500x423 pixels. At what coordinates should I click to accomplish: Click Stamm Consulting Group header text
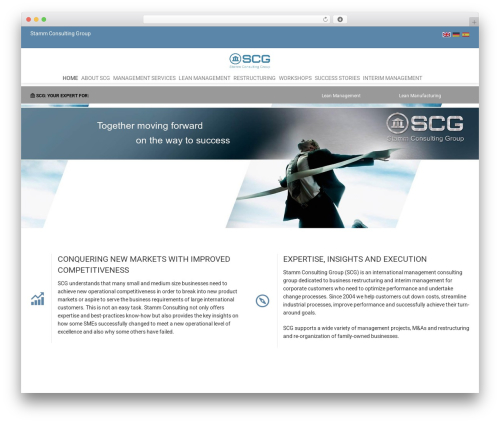[61, 33]
